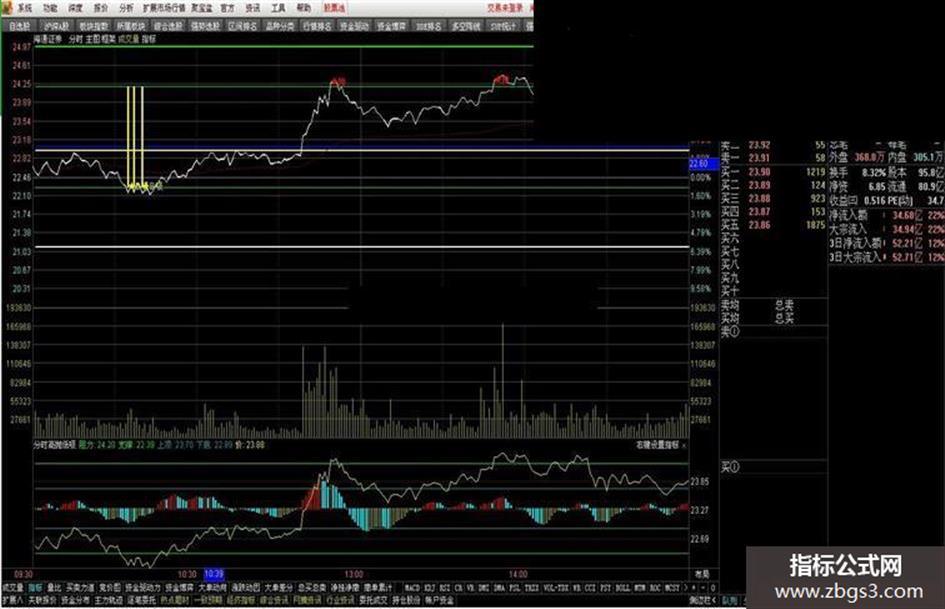
Task: Switch to the 买卖力道 bottom tab
Action: click(x=80, y=588)
